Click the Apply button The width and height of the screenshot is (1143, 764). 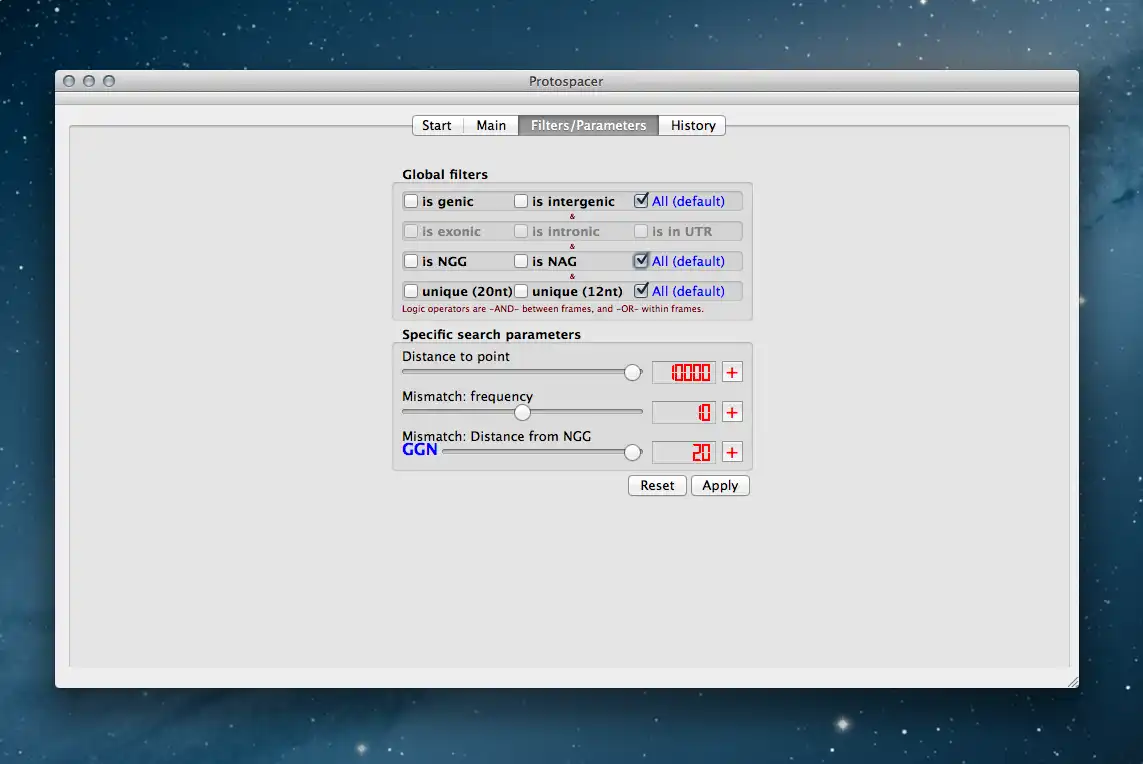click(720, 486)
